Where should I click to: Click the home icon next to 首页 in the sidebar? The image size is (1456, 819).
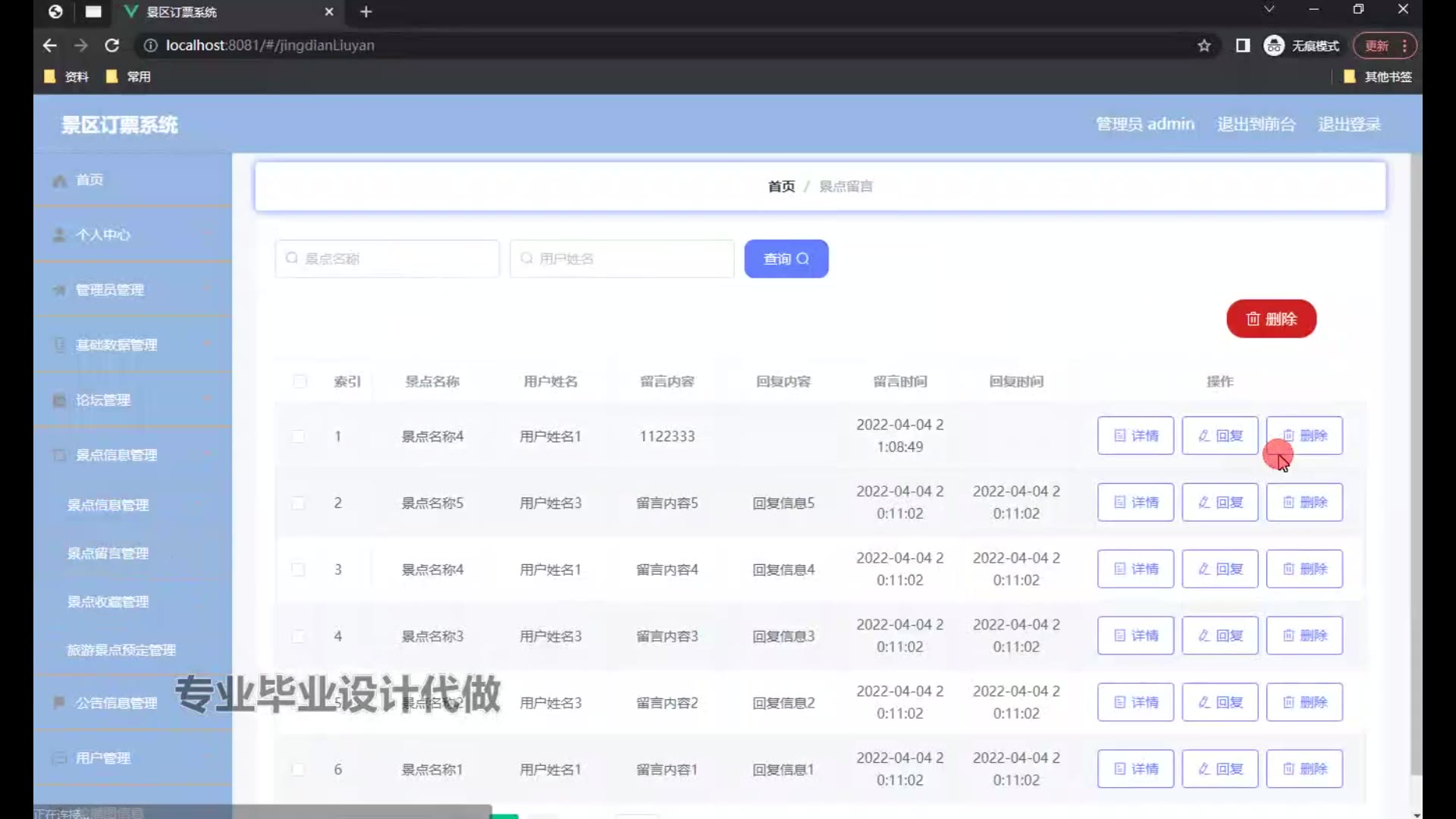[x=60, y=180]
